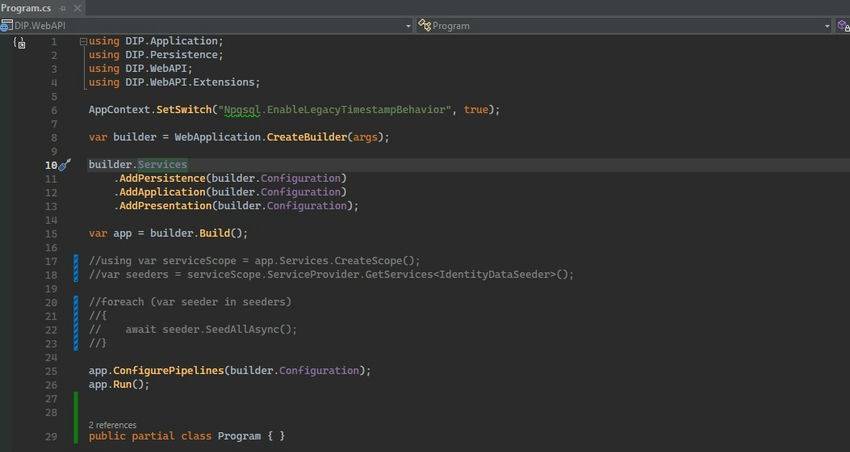This screenshot has width=850, height=452.
Task: Click 'AddApplication' on line 12
Action: coord(163,192)
